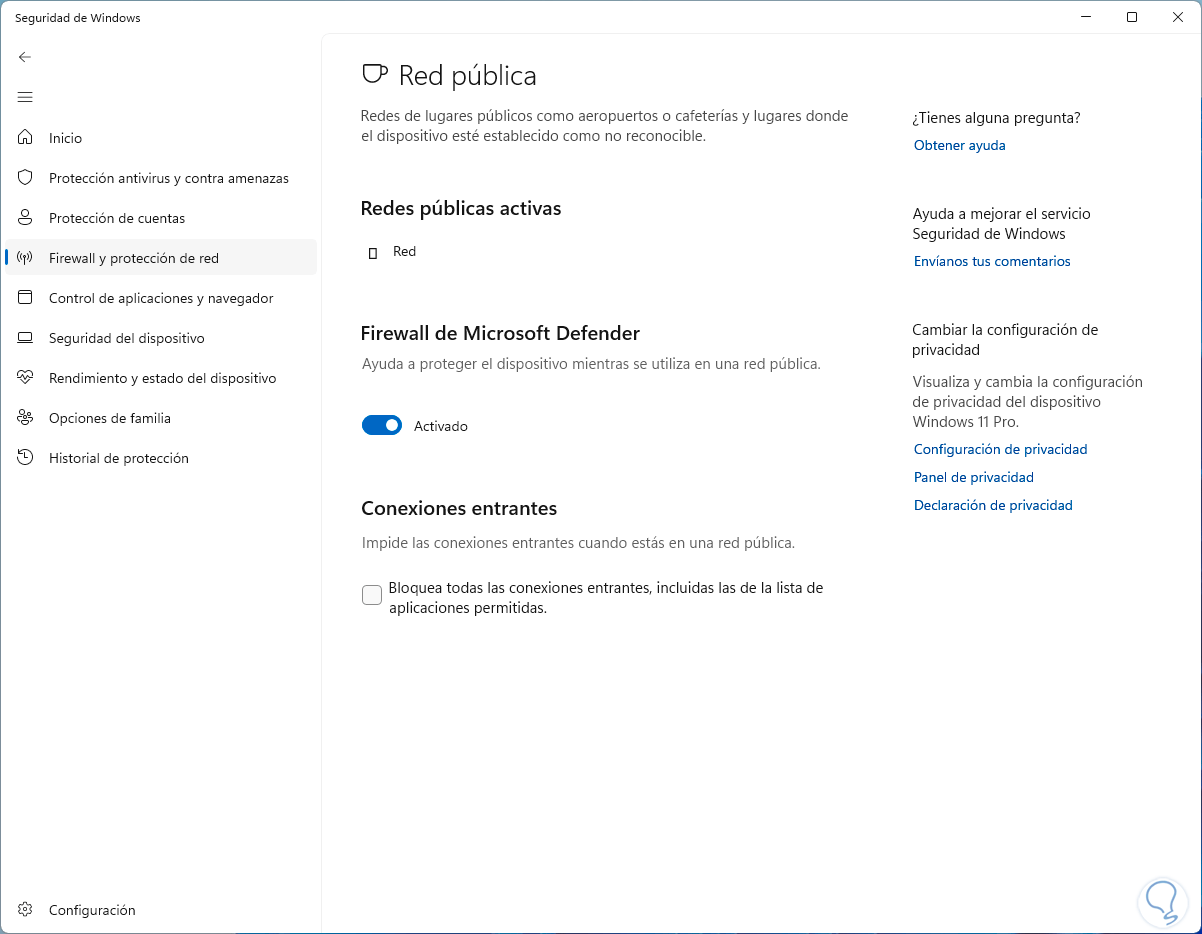Click the device performance heart icon
Viewport: 1202px width, 934px height.
(26, 378)
